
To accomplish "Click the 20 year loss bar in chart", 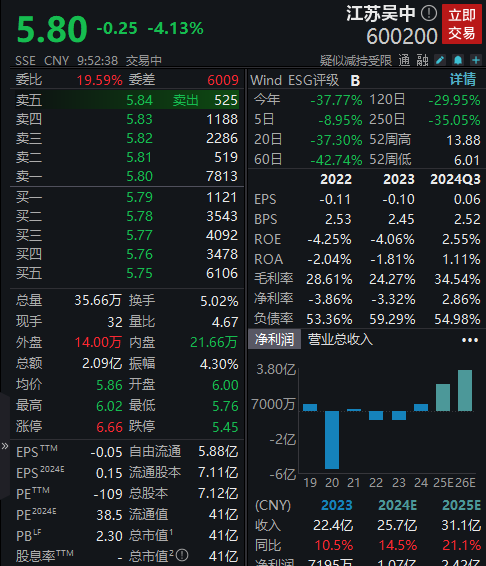I will coord(332,440).
